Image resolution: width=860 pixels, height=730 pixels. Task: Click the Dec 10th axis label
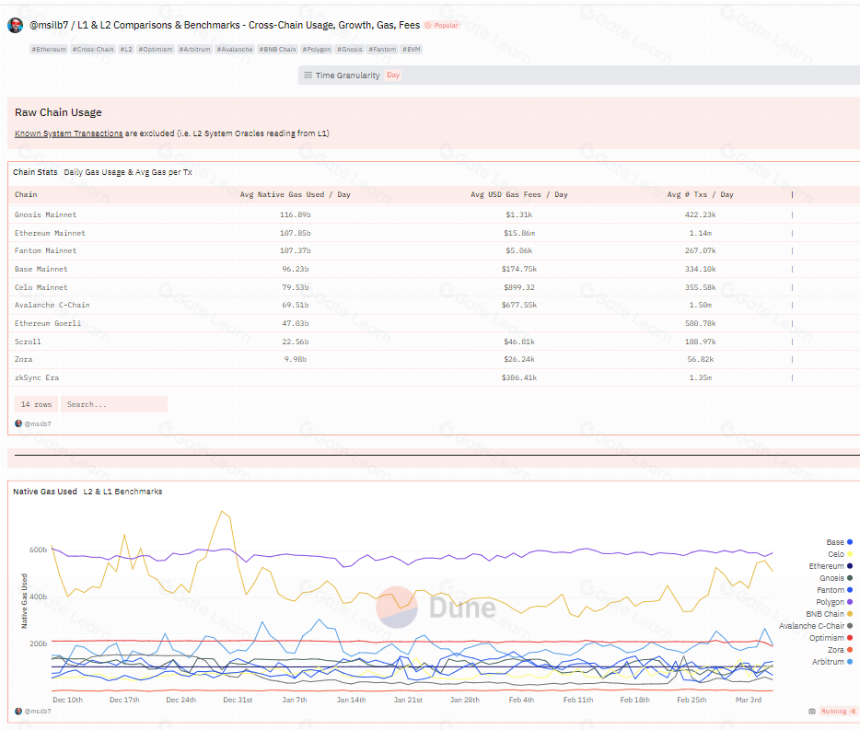click(67, 700)
